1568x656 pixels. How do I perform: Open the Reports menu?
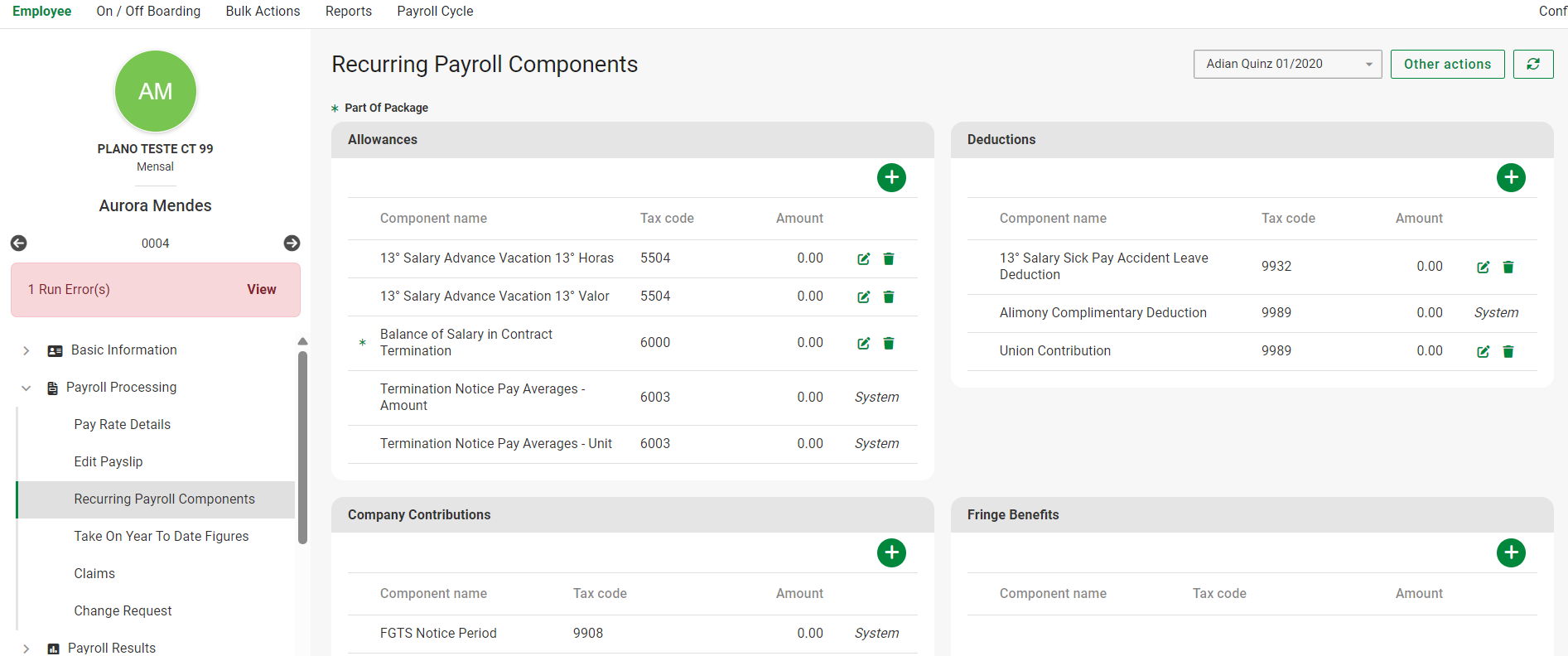[x=348, y=12]
